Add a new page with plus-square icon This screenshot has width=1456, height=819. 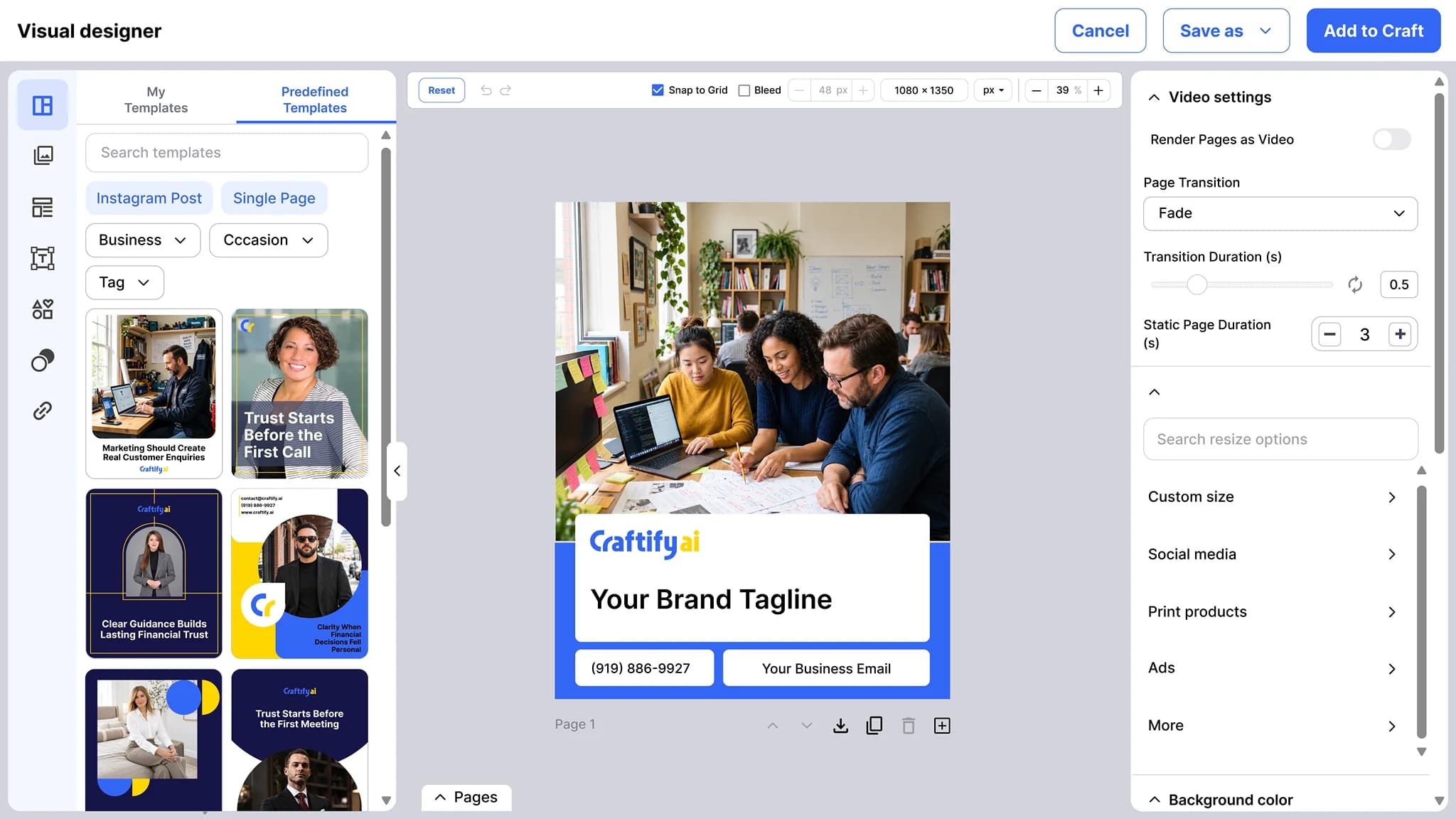pos(942,725)
